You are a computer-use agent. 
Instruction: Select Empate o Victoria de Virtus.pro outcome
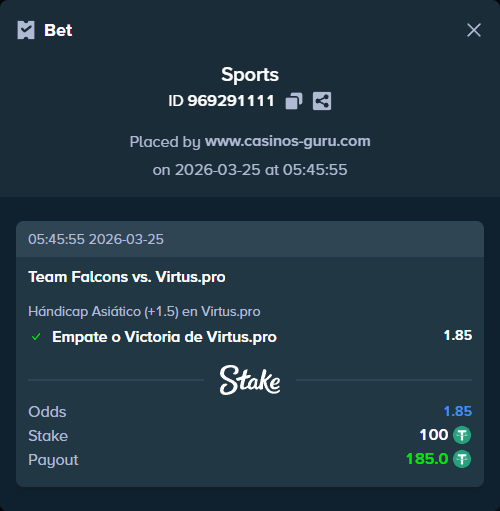point(164,337)
